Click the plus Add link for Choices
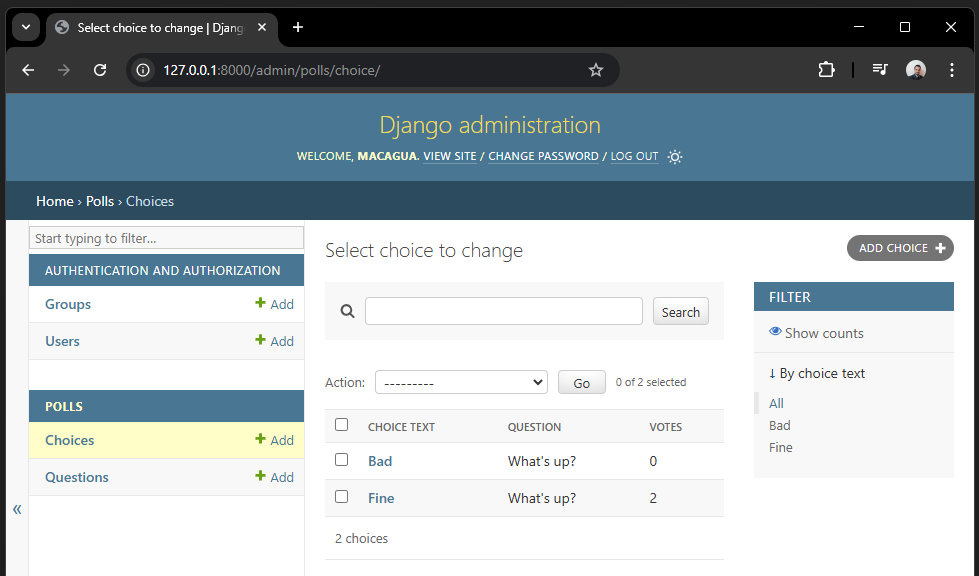979x576 pixels. [x=274, y=440]
